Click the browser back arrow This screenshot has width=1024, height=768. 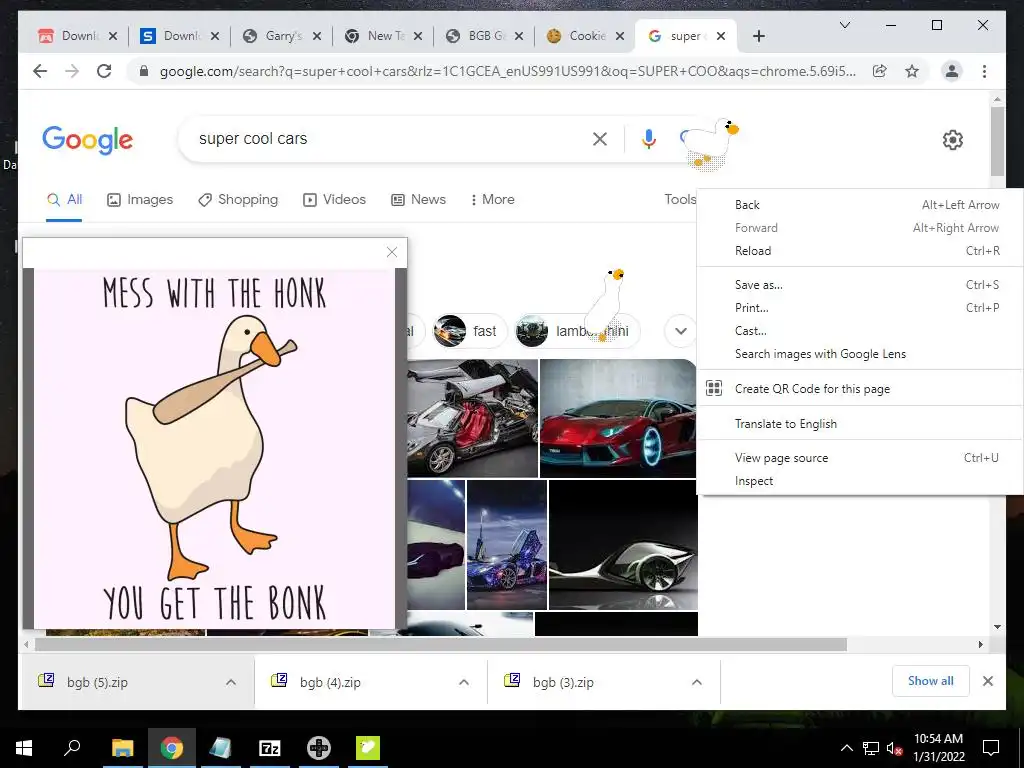(x=40, y=71)
